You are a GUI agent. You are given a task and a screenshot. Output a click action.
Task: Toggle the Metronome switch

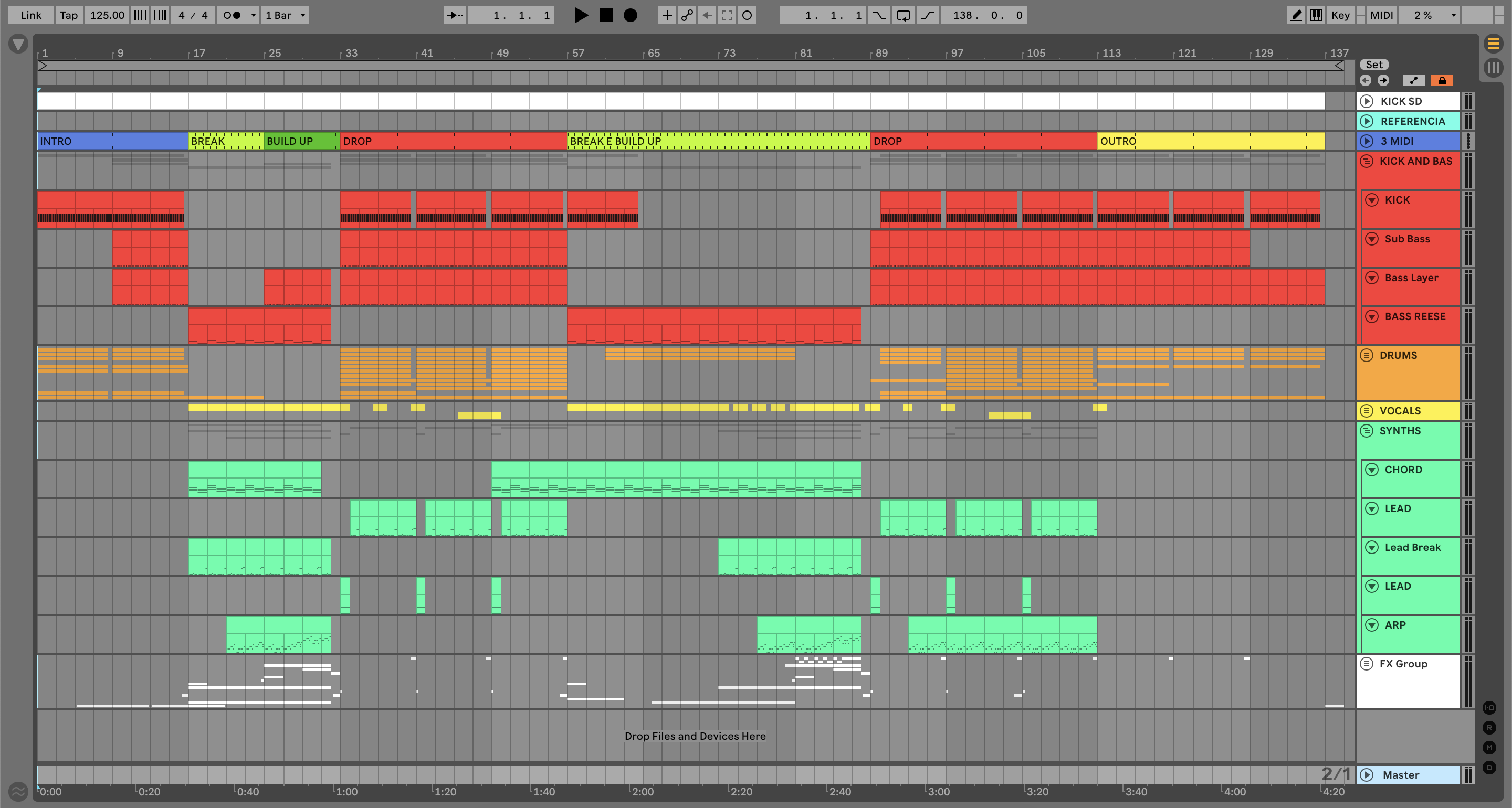pos(233,15)
